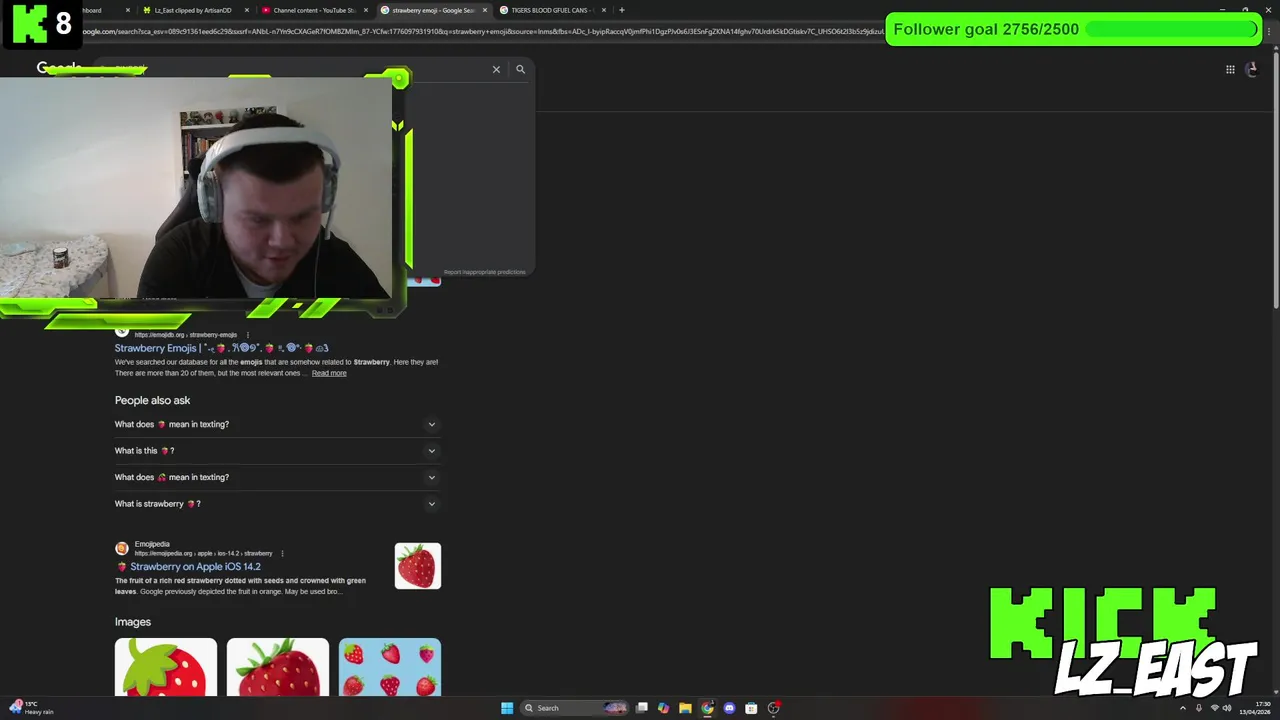Switch to Lz_East clipped by ArtisanOD tab
Viewport: 1280px width, 720px height.
coord(194,10)
